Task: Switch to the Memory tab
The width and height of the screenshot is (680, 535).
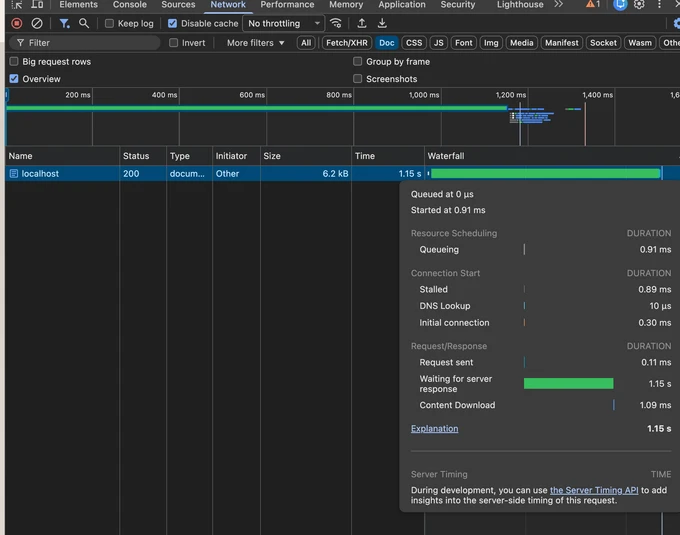Action: click(x=346, y=5)
